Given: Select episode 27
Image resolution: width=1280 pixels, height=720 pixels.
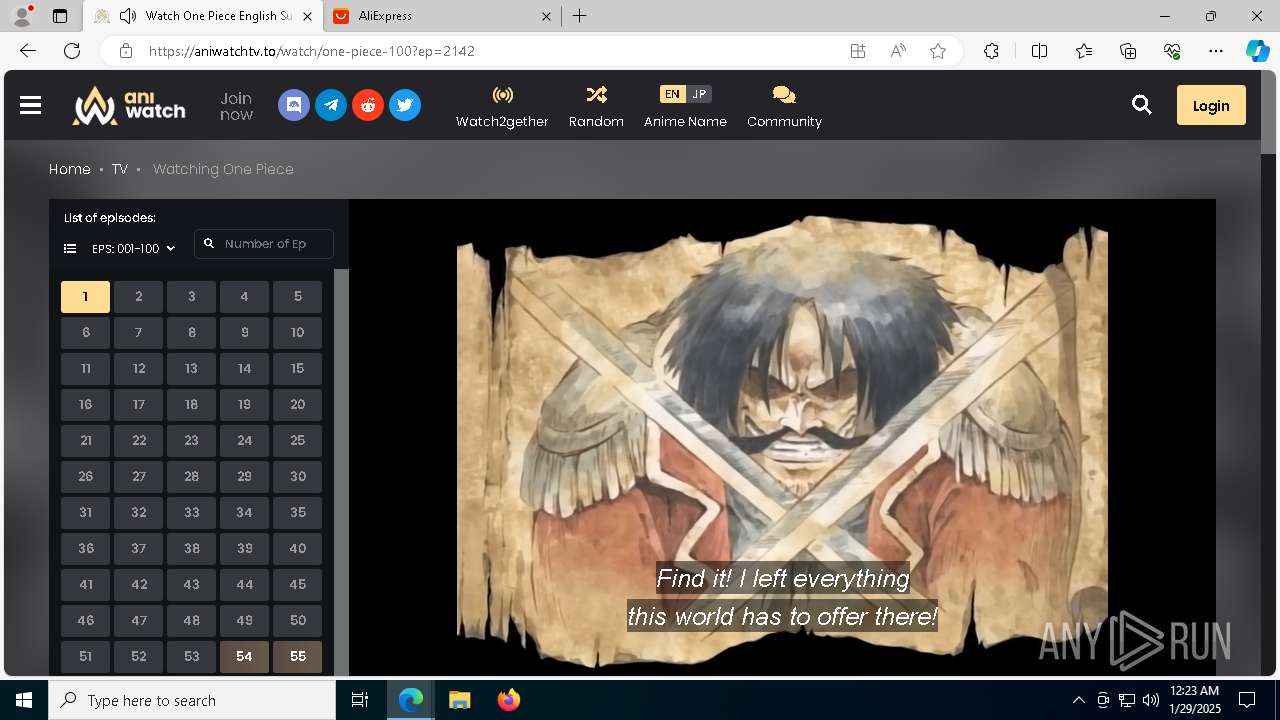Looking at the screenshot, I should click(x=138, y=477).
